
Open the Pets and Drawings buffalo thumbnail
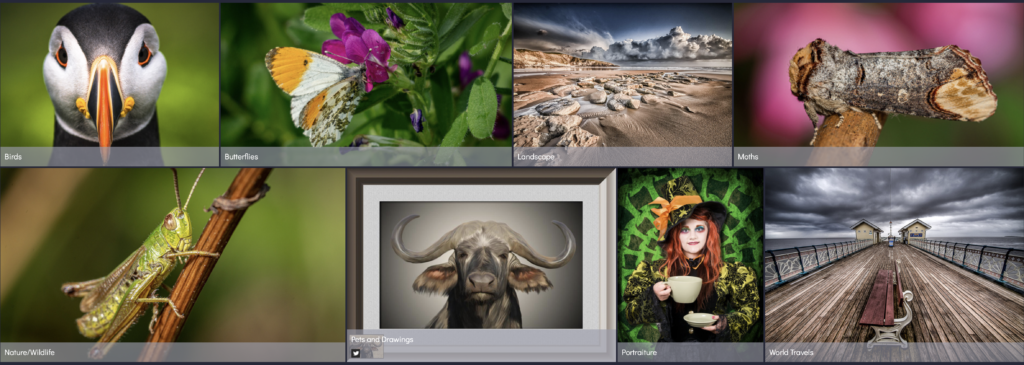[481, 264]
